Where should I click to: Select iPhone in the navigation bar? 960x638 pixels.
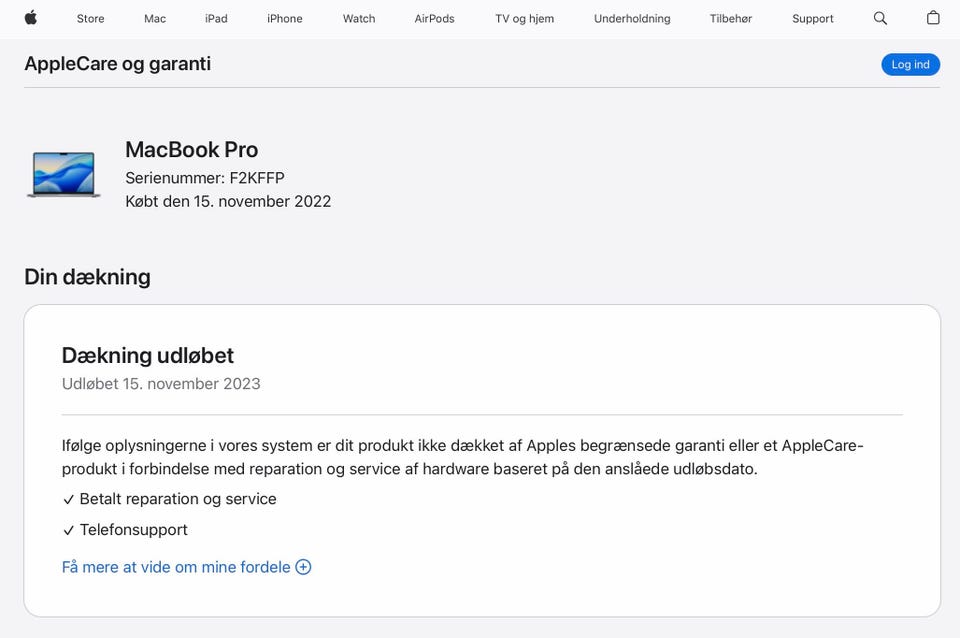tap(285, 18)
